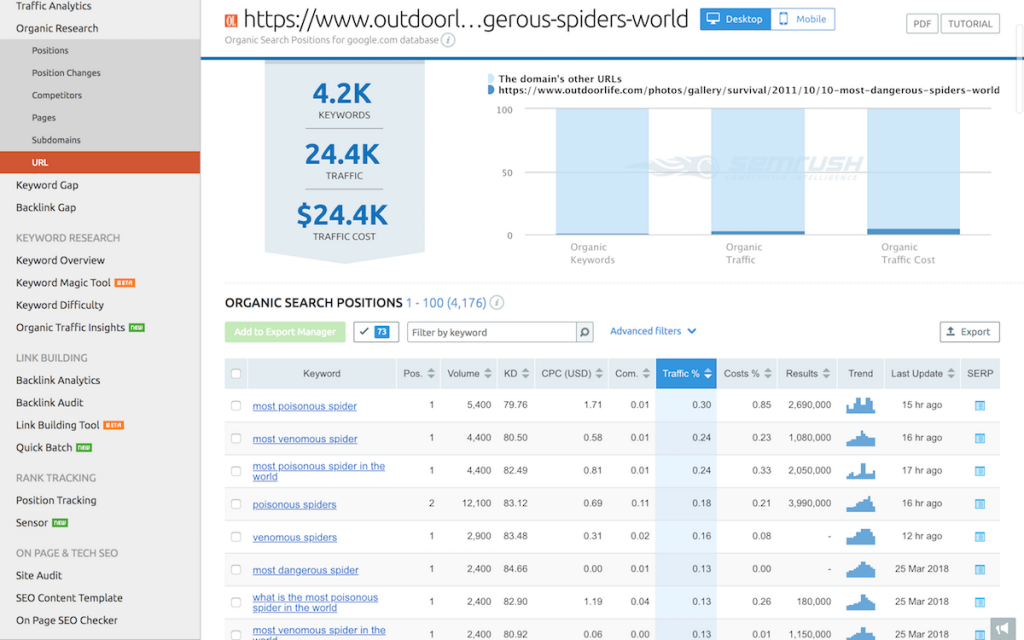Check the venomous spiders row
The height and width of the screenshot is (640, 1024).
[236, 537]
